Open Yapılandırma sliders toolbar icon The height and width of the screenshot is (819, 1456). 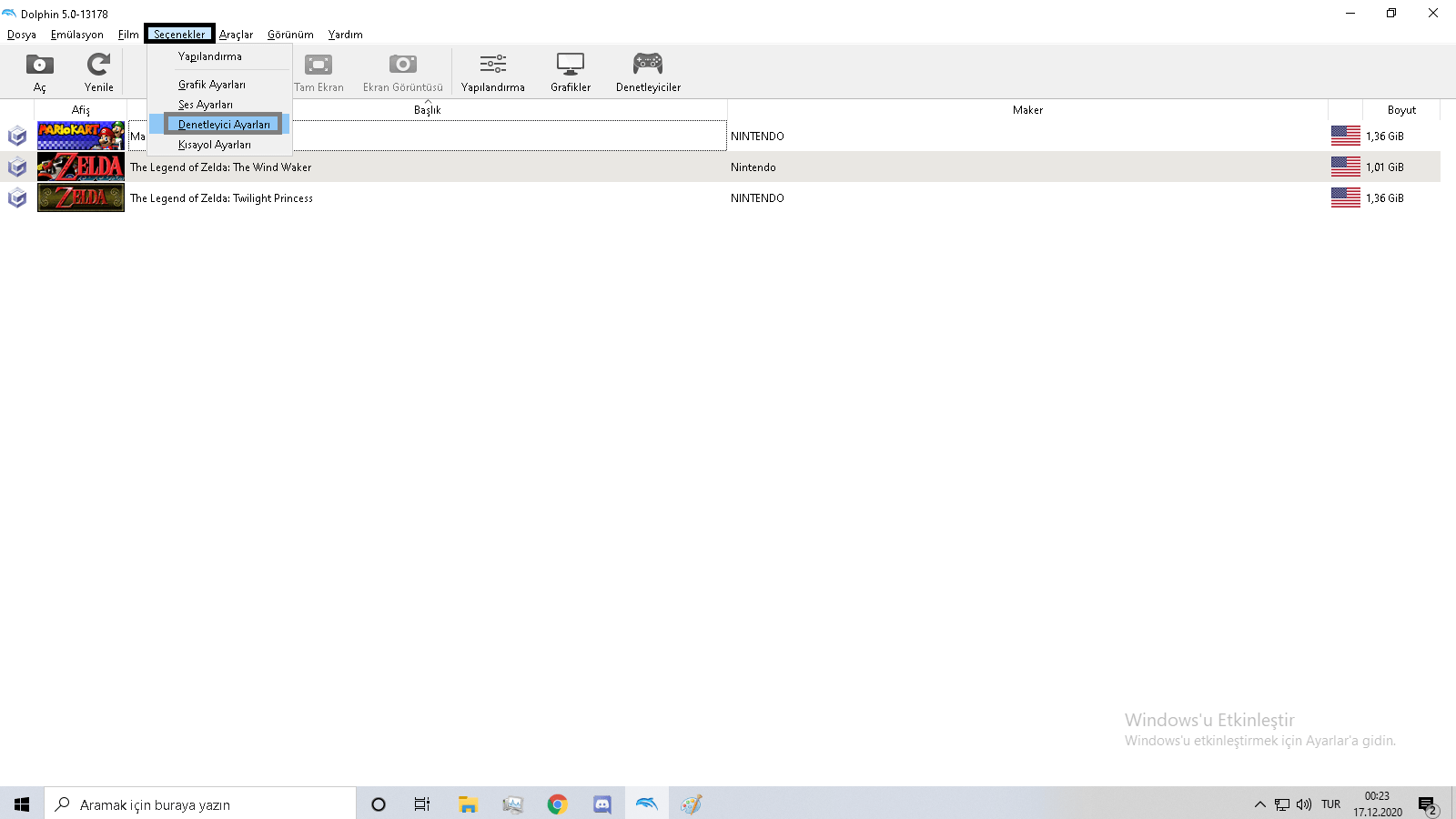493,65
